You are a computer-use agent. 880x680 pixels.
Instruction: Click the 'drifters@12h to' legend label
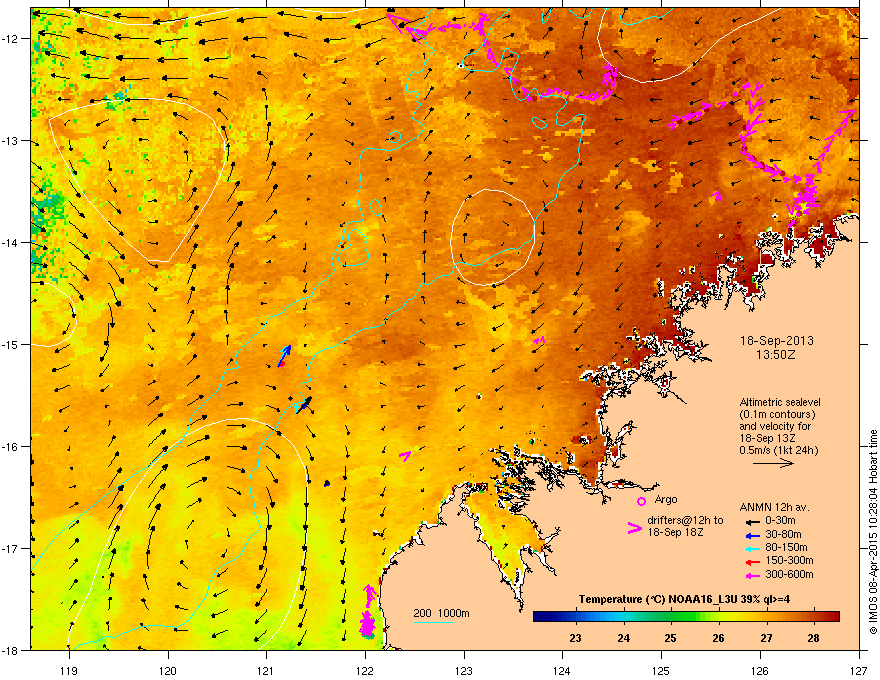[x=685, y=520]
